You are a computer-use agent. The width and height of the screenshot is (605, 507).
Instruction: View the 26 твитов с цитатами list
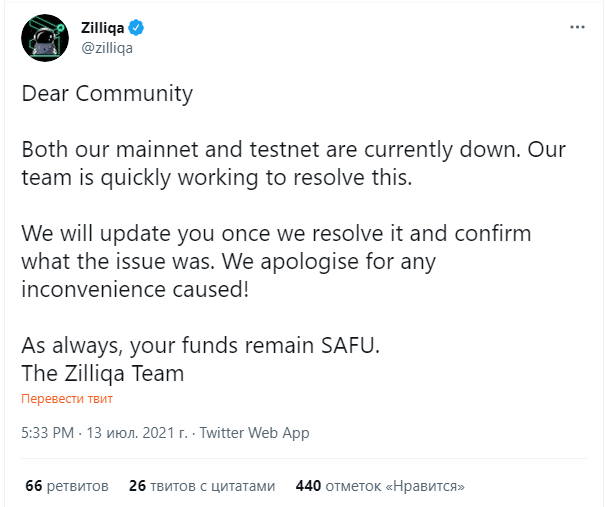[202, 486]
